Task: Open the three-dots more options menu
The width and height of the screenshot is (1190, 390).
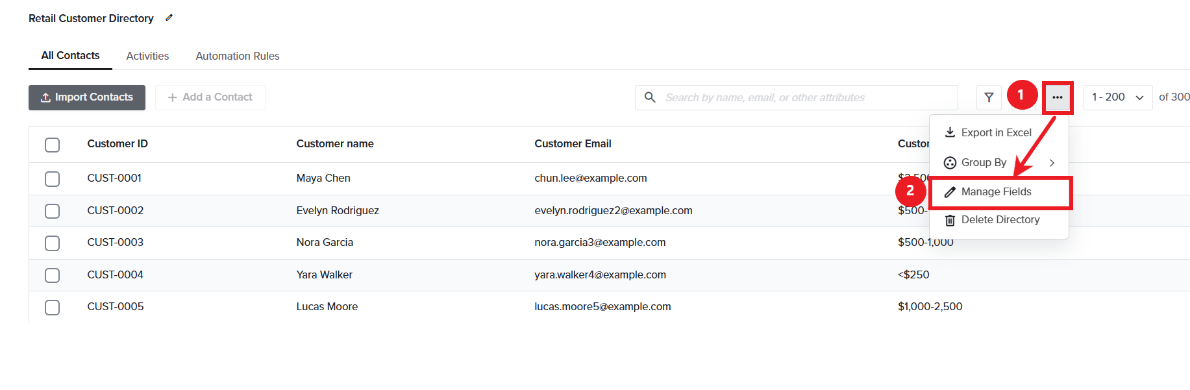Action: (x=1057, y=97)
